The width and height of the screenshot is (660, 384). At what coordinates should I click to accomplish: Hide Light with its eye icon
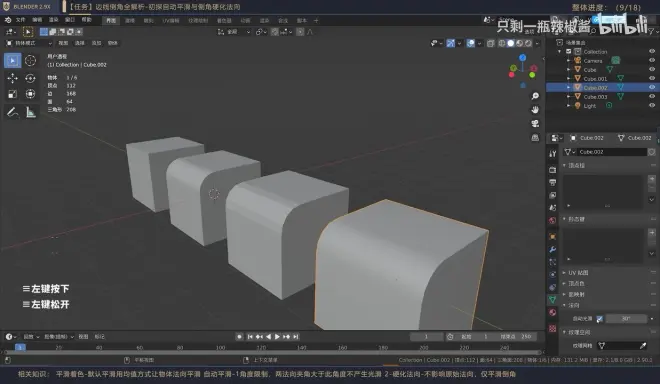click(x=652, y=106)
